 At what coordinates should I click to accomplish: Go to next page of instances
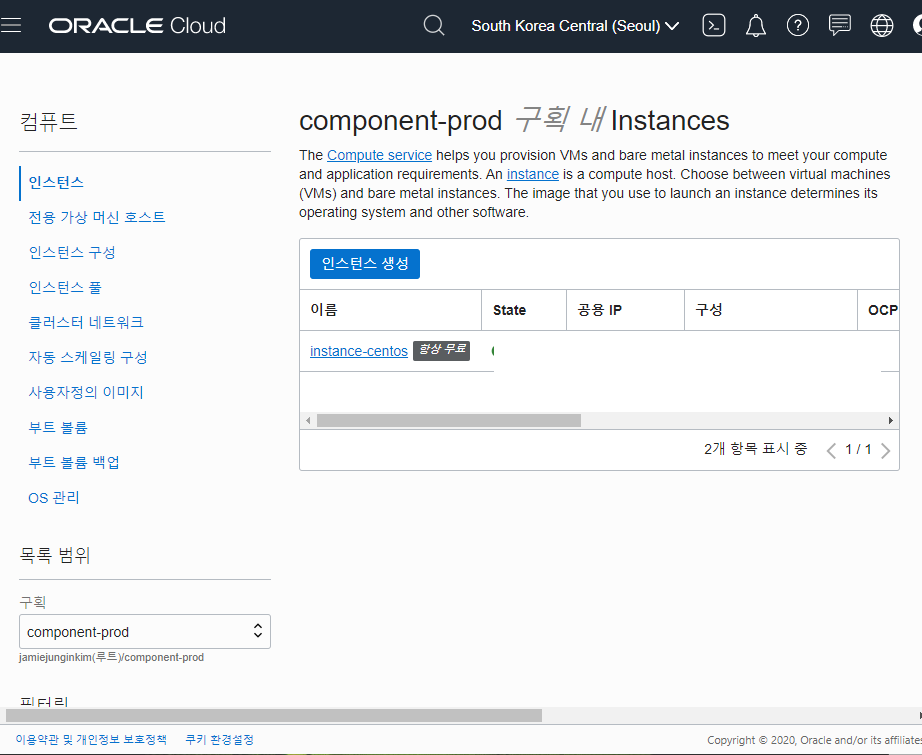pyautogui.click(x=886, y=450)
